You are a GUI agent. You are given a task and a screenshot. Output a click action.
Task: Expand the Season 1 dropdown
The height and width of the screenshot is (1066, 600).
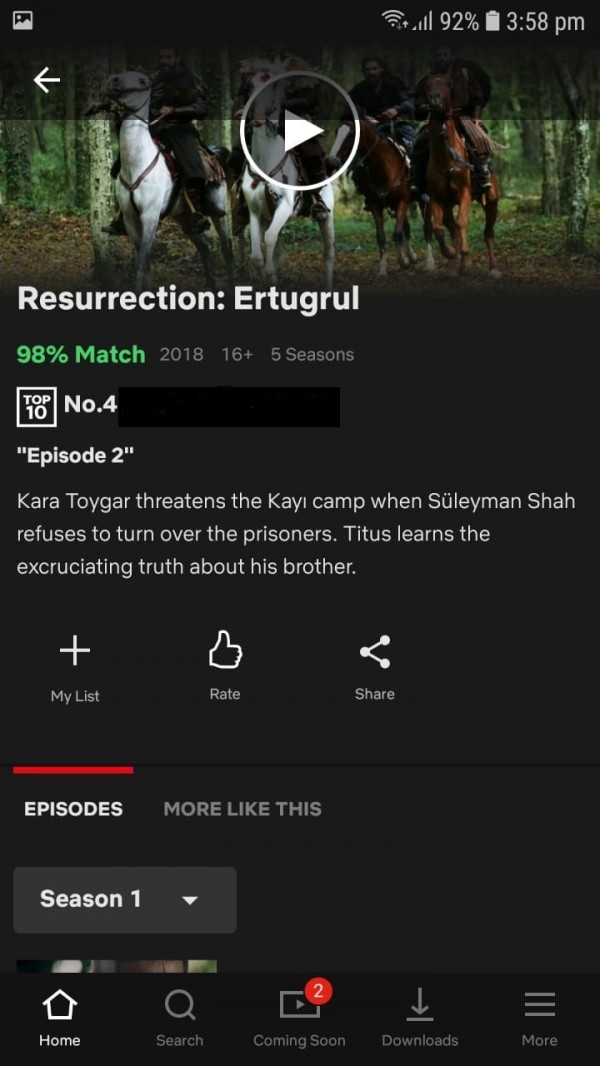(125, 899)
